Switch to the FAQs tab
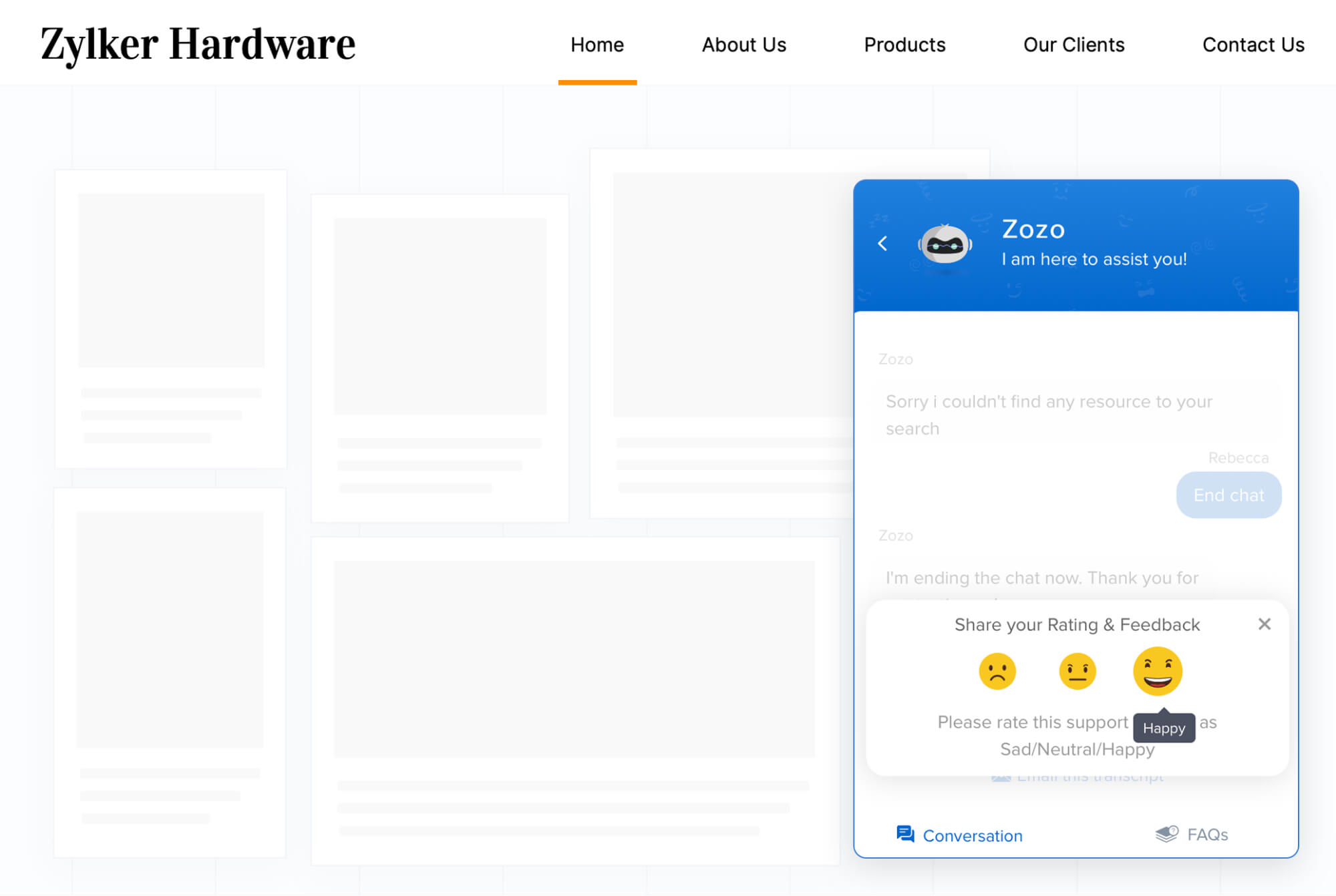 [1206, 835]
